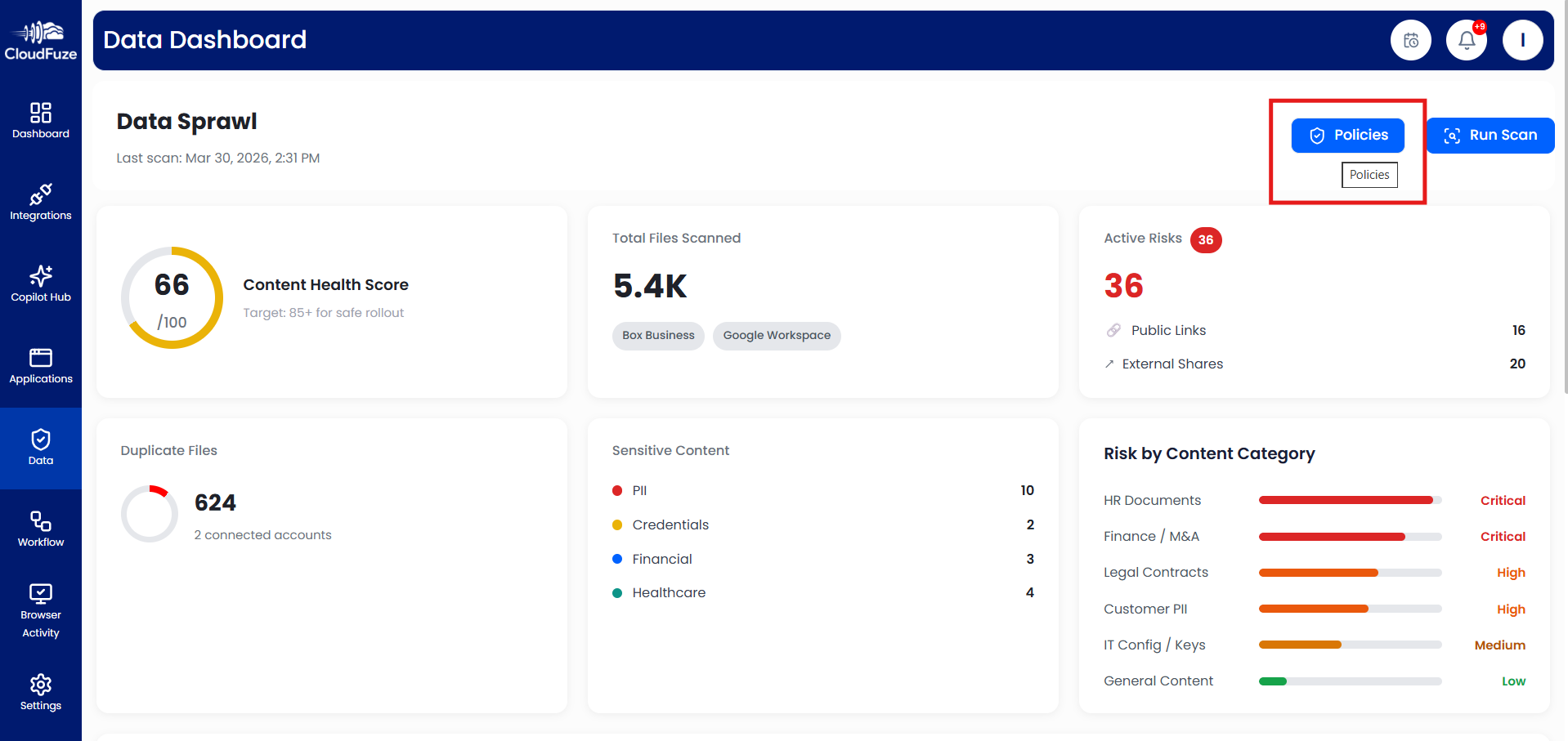Screen dimensions: 1568x741
Task: Toggle the Google Workspace filter chip
Action: 776,335
